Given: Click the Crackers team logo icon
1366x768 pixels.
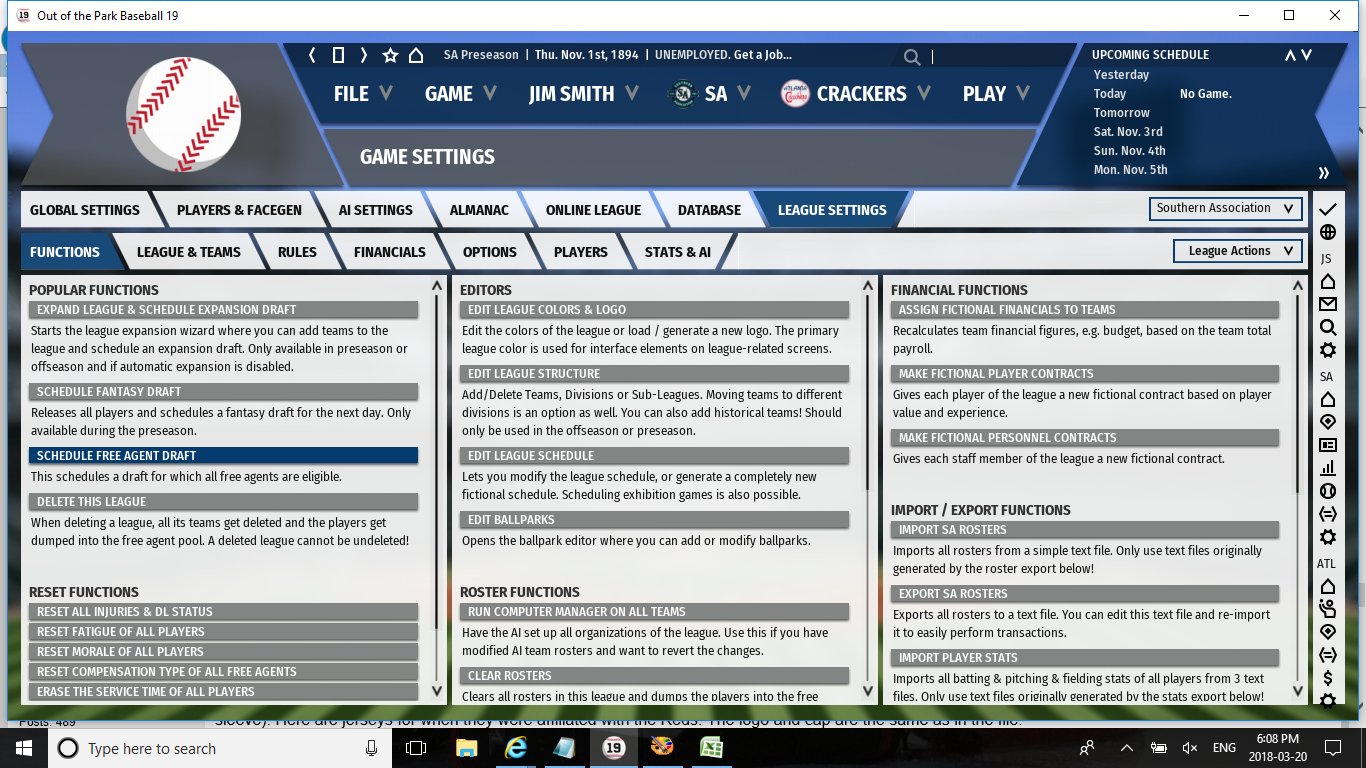Looking at the screenshot, I should (x=794, y=93).
